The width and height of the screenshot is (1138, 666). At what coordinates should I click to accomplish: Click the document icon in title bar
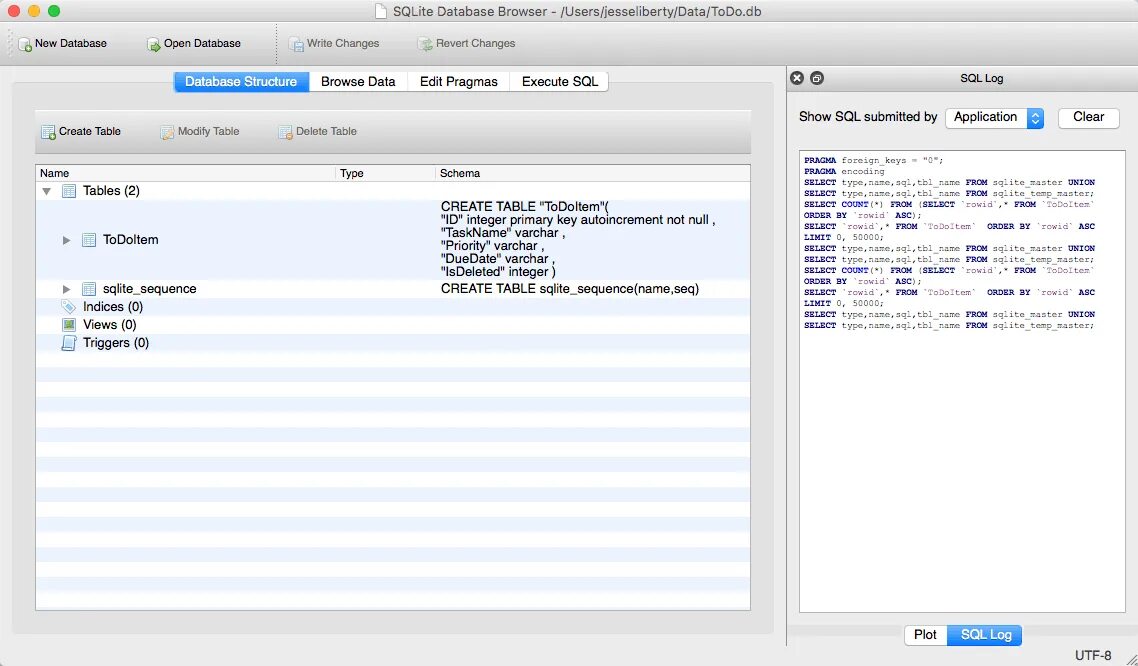pos(380,12)
